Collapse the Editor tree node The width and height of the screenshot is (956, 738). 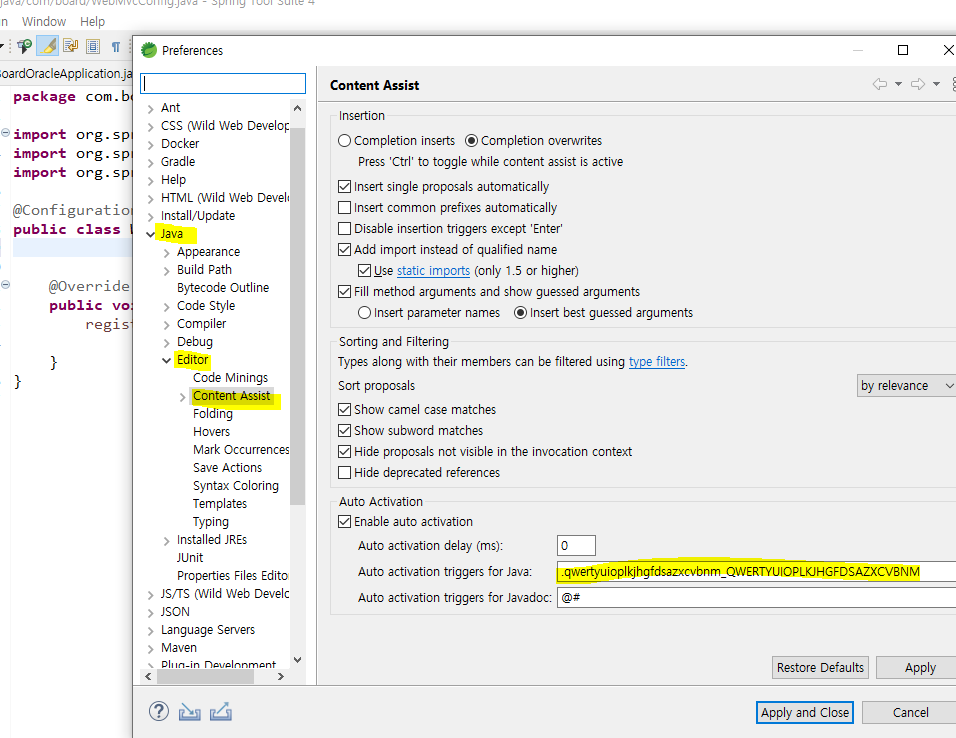click(x=166, y=360)
